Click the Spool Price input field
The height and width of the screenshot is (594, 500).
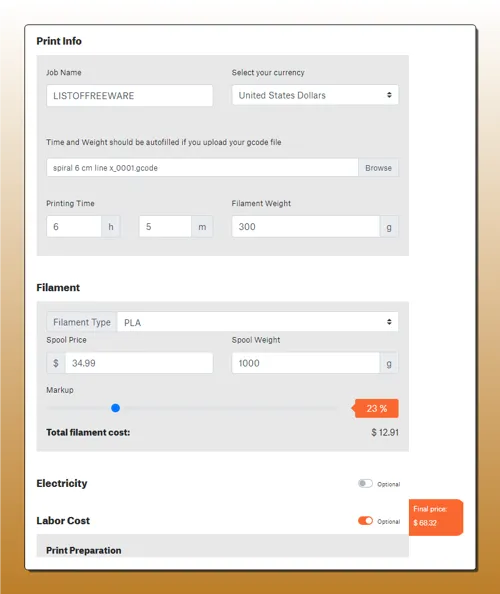pyautogui.click(x=139, y=363)
